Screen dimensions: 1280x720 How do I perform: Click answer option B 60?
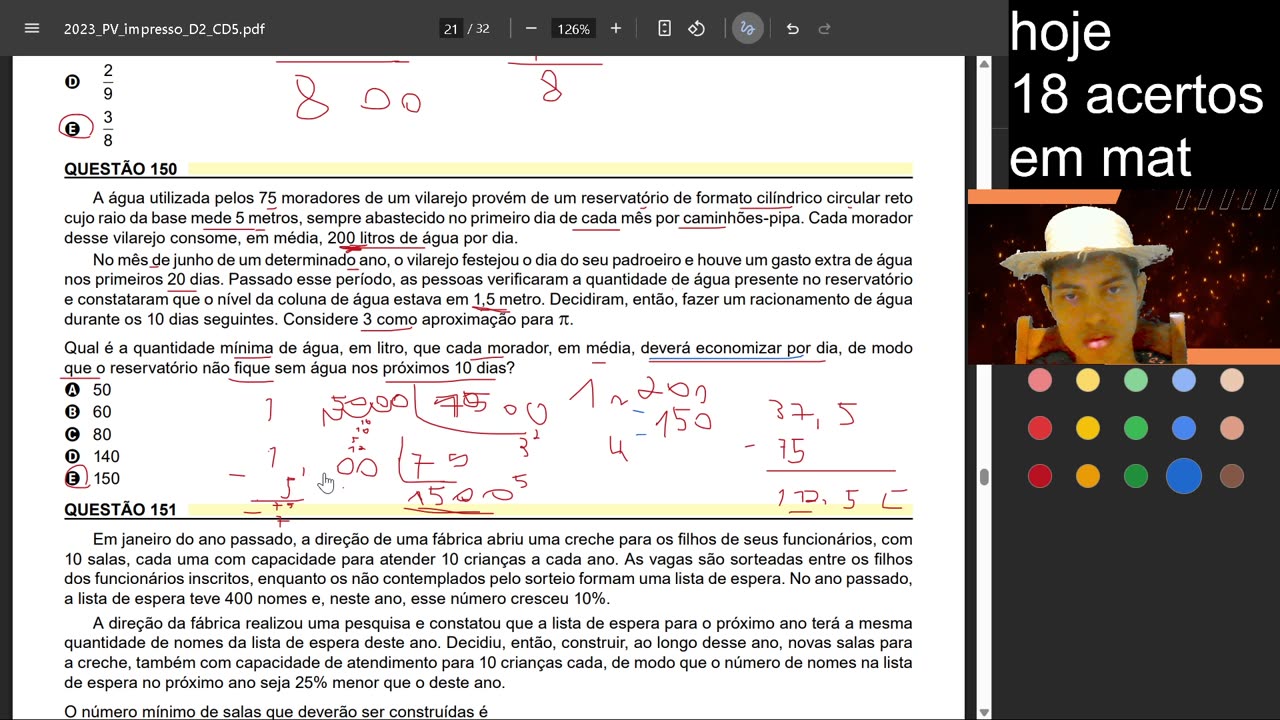pyautogui.click(x=88, y=412)
